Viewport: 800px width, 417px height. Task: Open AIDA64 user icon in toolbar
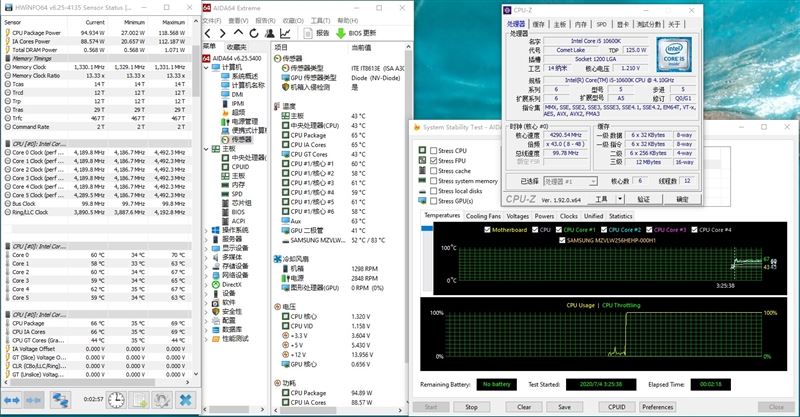point(269,33)
